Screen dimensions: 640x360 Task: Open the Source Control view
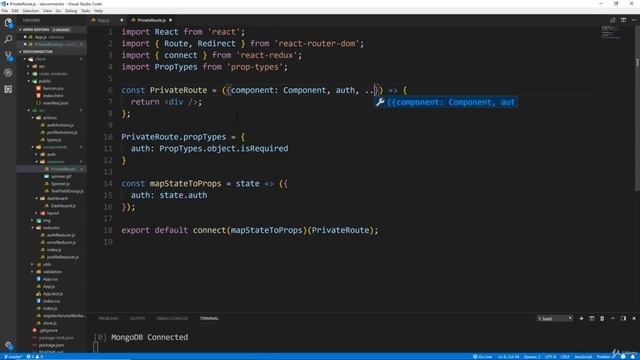(x=8, y=56)
